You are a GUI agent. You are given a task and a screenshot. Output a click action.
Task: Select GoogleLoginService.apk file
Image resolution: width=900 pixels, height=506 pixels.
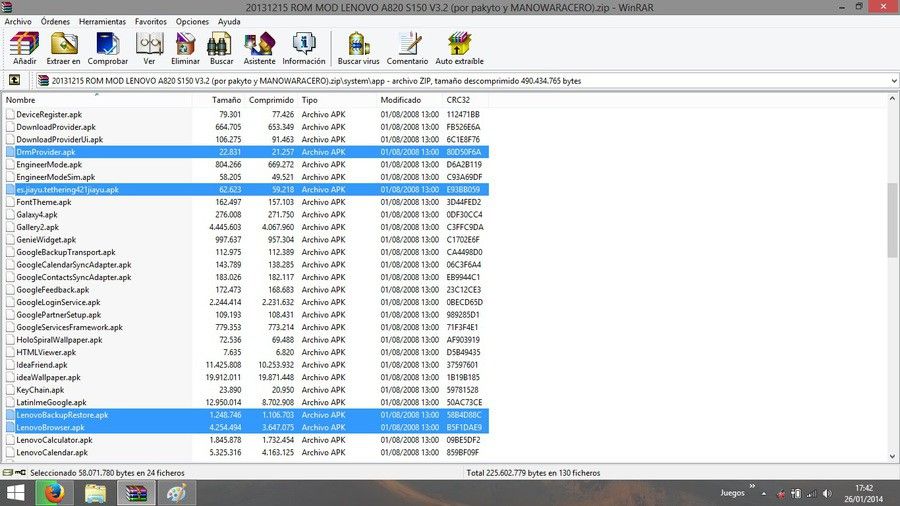coord(58,302)
